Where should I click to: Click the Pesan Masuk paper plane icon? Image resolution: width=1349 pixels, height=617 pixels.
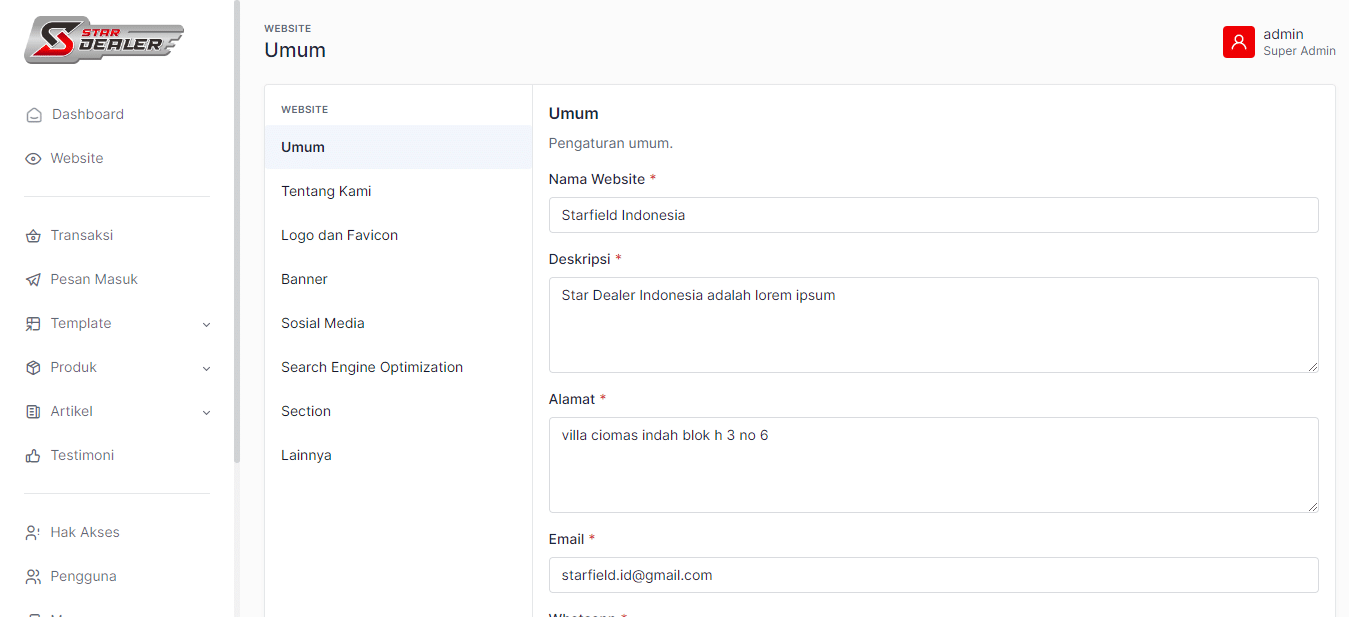click(x=33, y=280)
